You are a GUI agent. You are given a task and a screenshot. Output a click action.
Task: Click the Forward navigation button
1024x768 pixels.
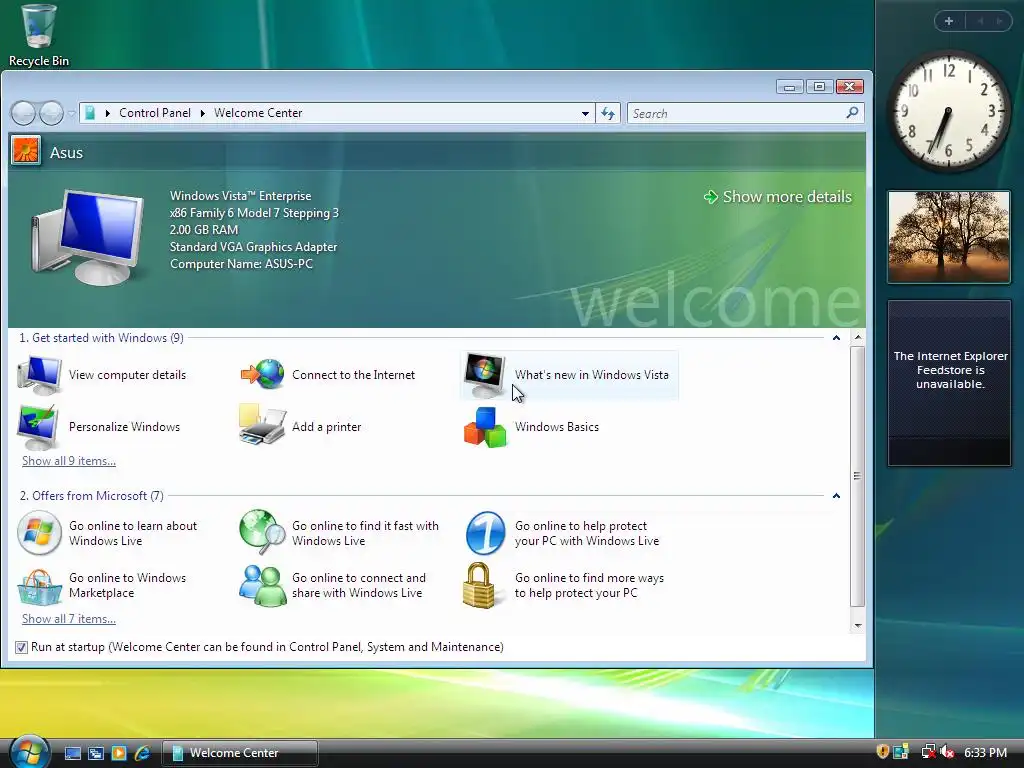coord(52,114)
